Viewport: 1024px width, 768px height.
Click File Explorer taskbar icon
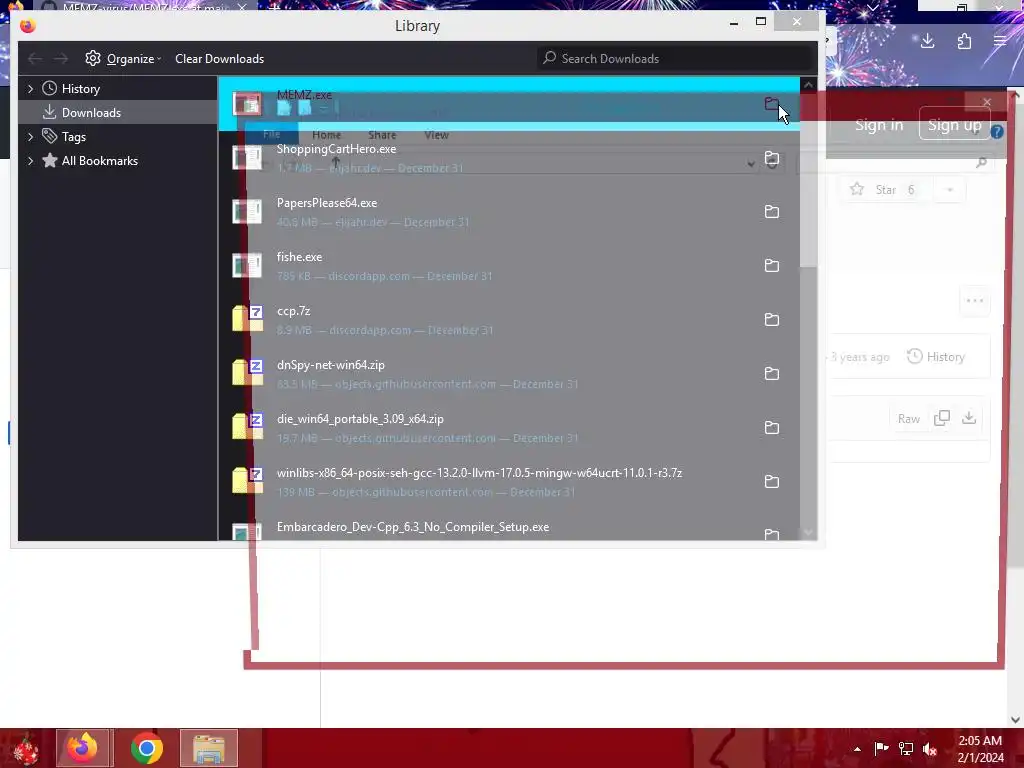(209, 748)
